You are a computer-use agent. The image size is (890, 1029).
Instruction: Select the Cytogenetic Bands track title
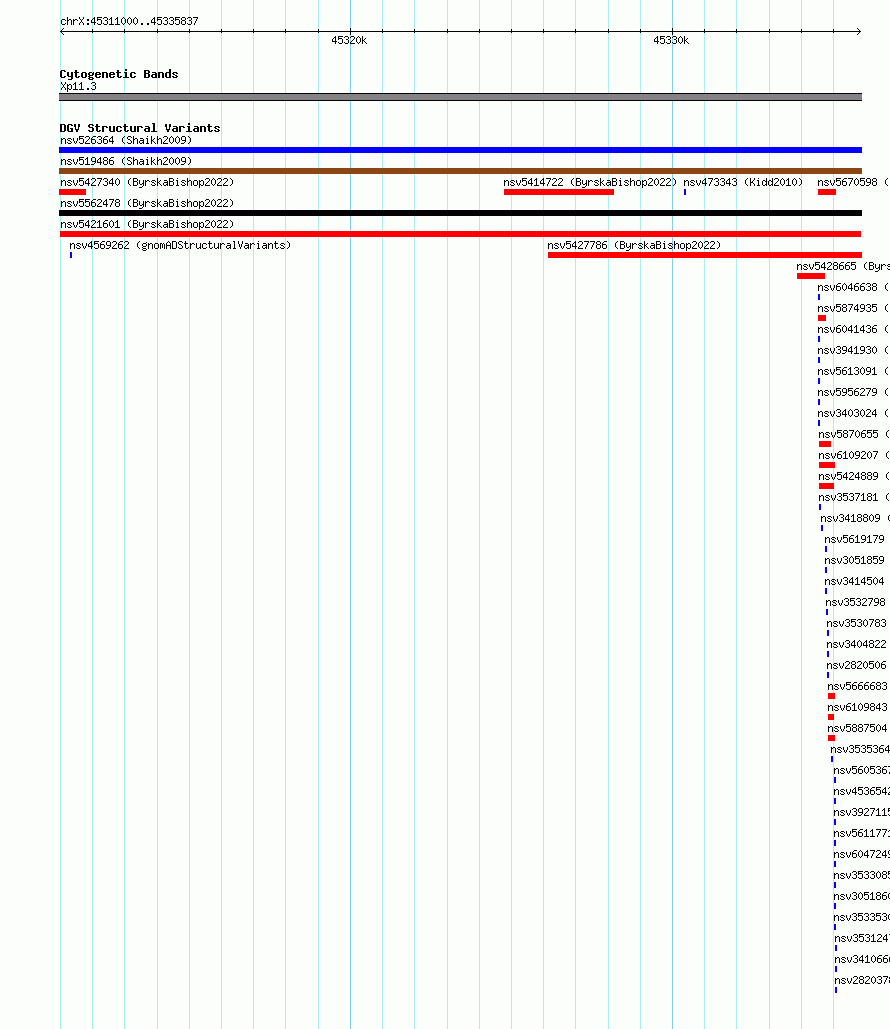pos(119,74)
